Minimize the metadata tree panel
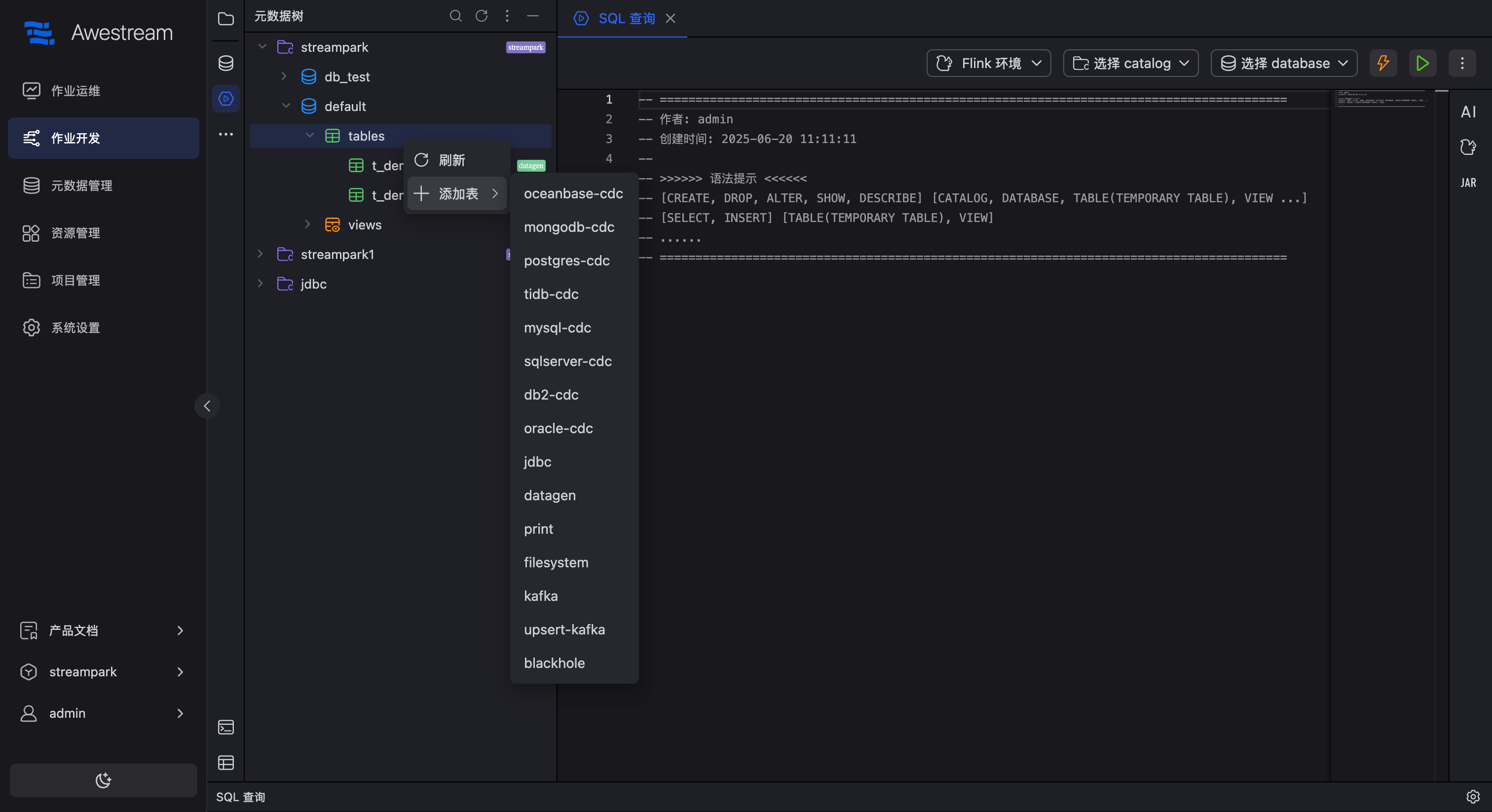The width and height of the screenshot is (1492, 812). pyautogui.click(x=533, y=16)
